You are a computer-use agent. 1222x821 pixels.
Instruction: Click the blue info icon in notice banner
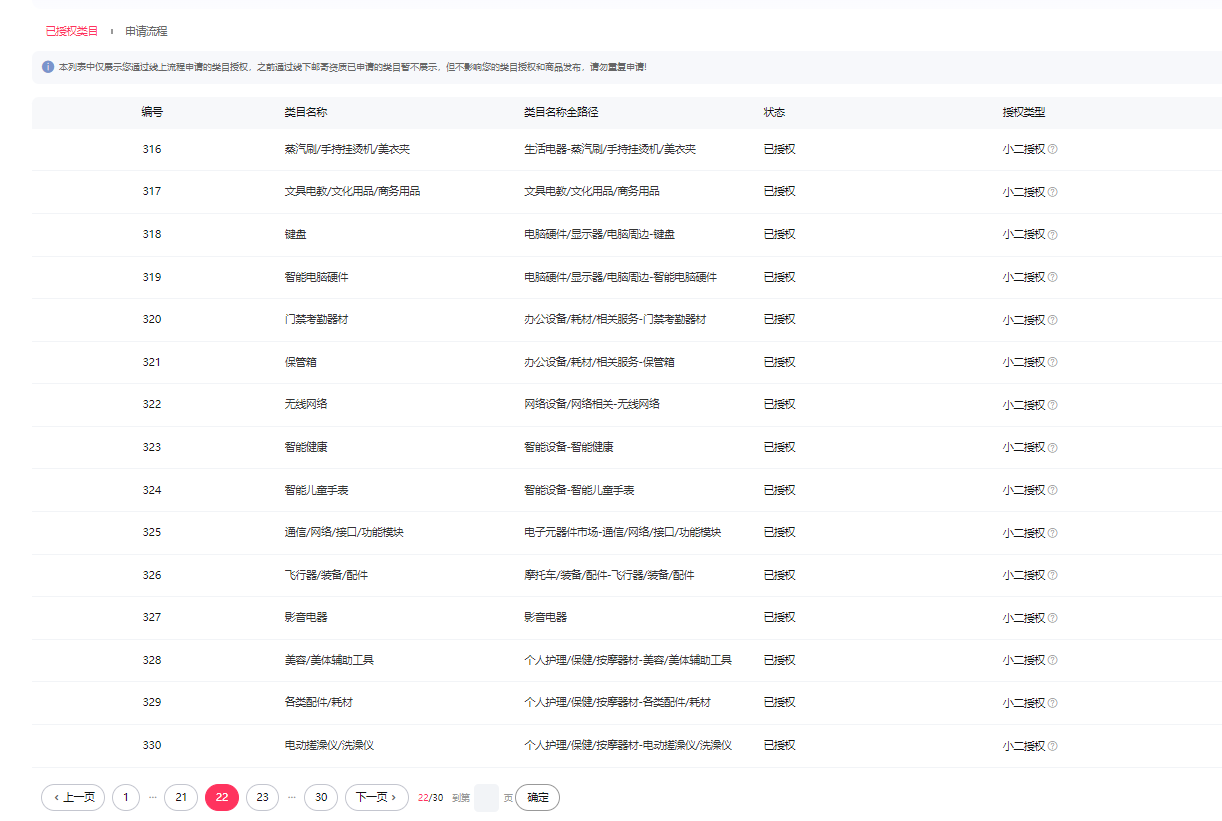tap(48, 67)
